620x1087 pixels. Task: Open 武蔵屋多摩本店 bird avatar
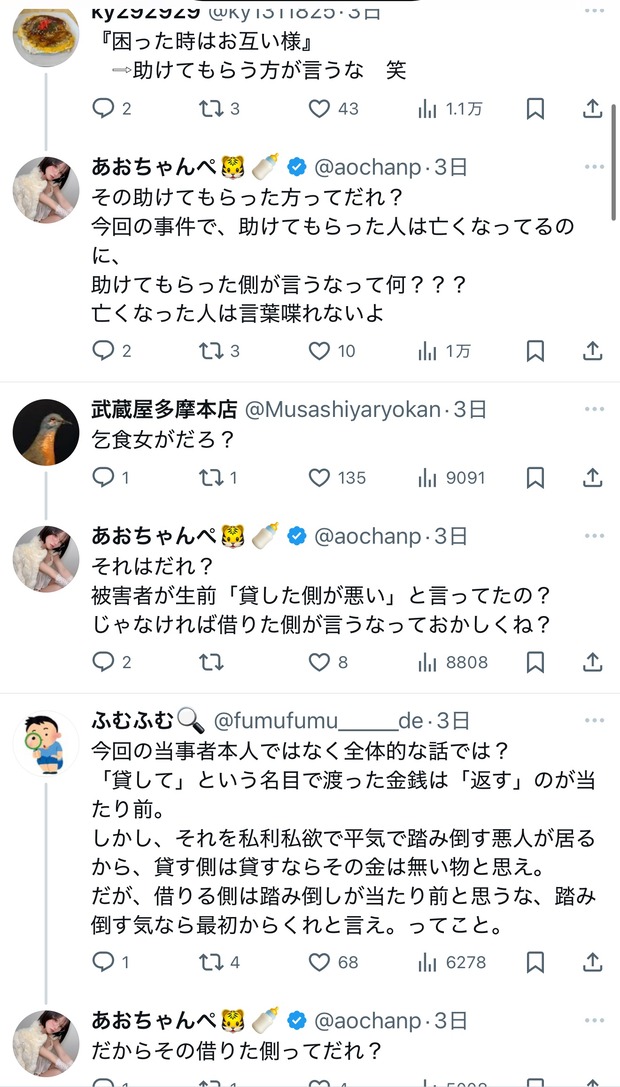click(46, 433)
